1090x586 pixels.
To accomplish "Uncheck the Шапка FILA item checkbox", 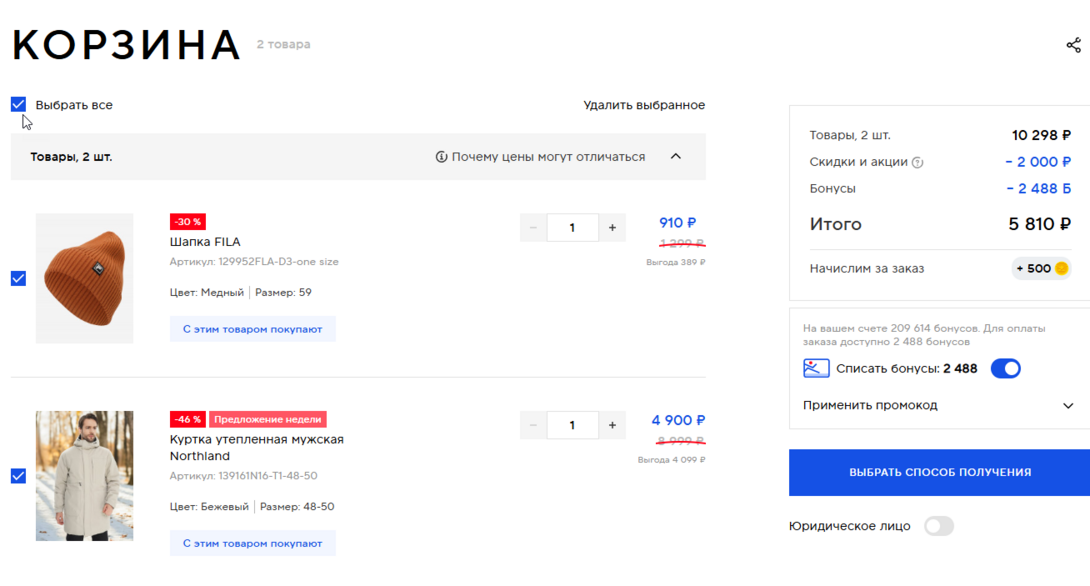I will [x=18, y=278].
